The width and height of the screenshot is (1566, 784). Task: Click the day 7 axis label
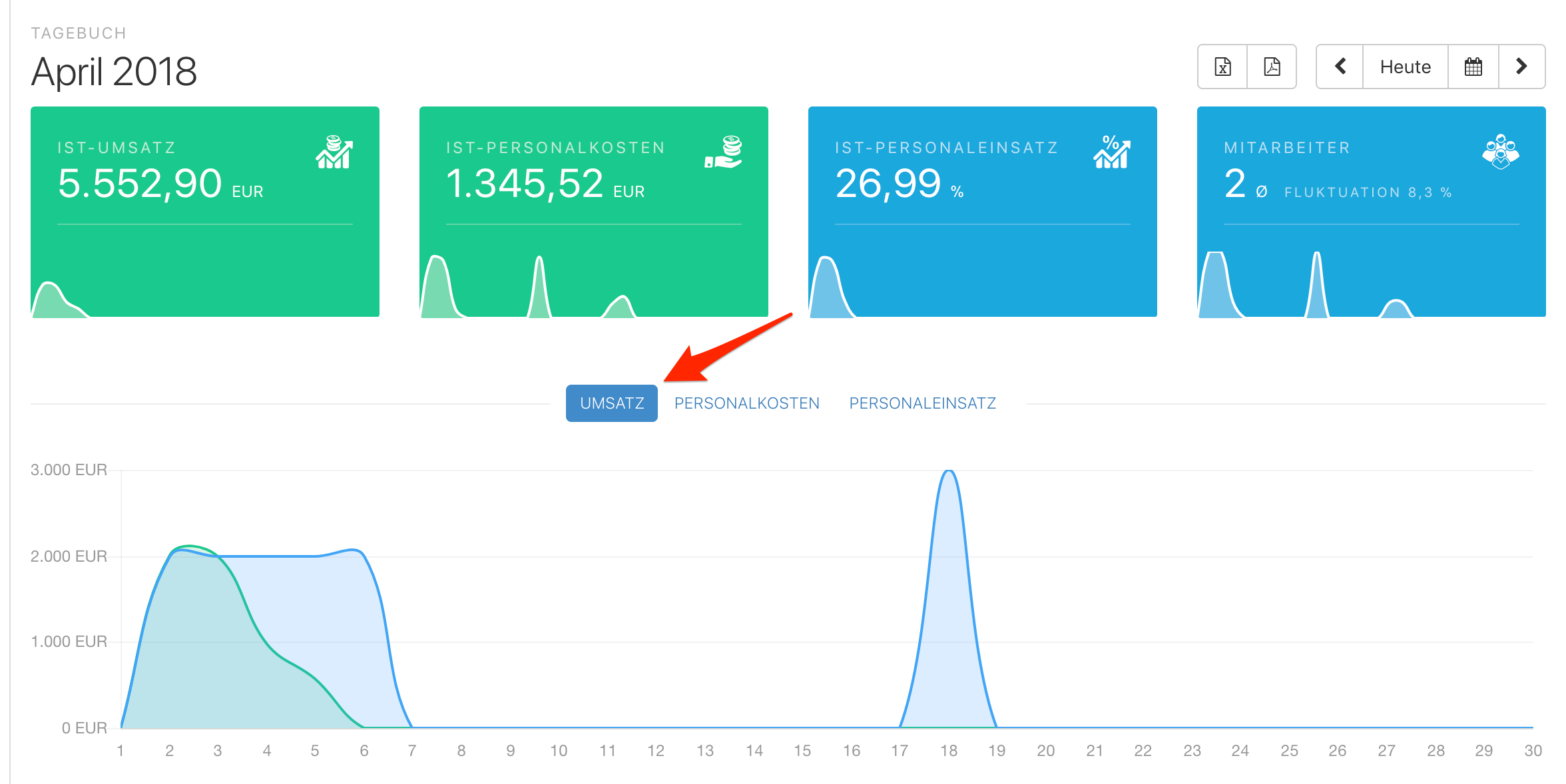412,751
